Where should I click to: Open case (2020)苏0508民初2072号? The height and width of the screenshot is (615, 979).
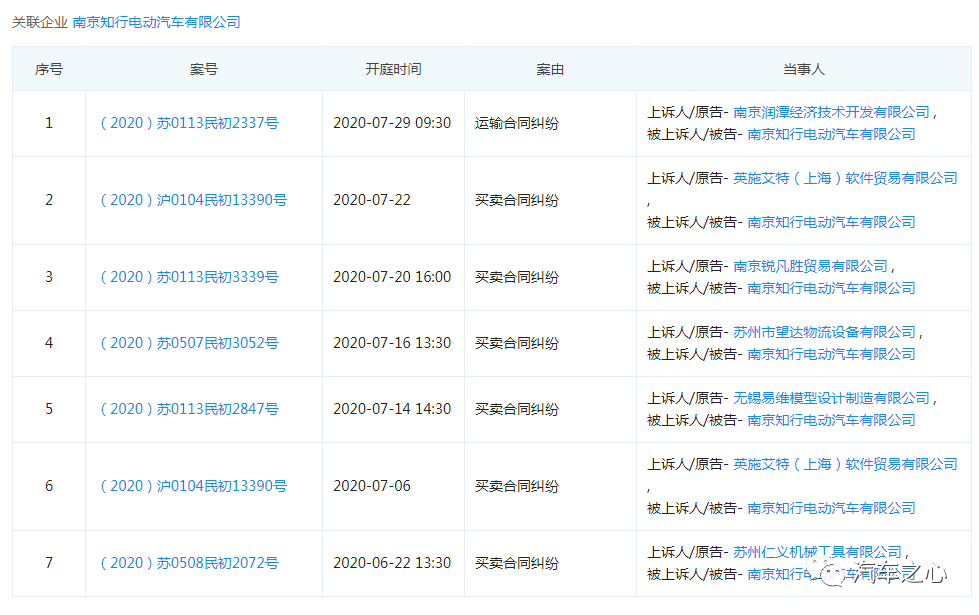coord(189,563)
